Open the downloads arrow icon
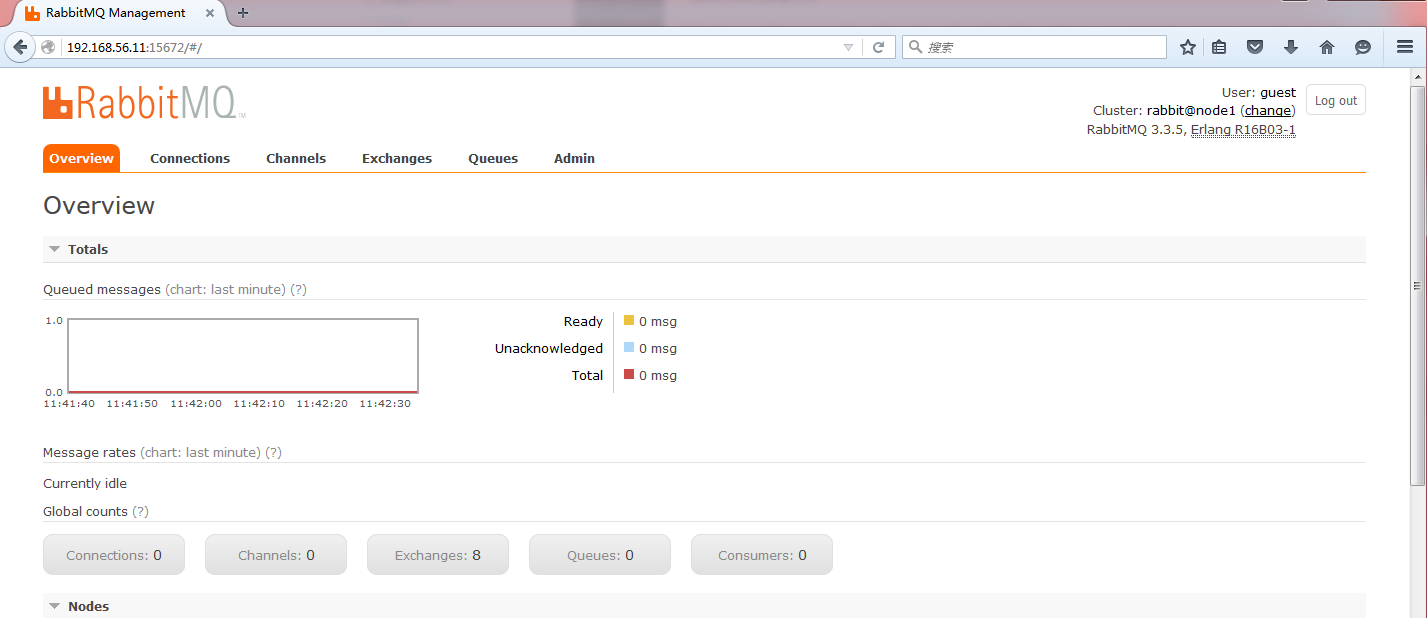 [1291, 47]
